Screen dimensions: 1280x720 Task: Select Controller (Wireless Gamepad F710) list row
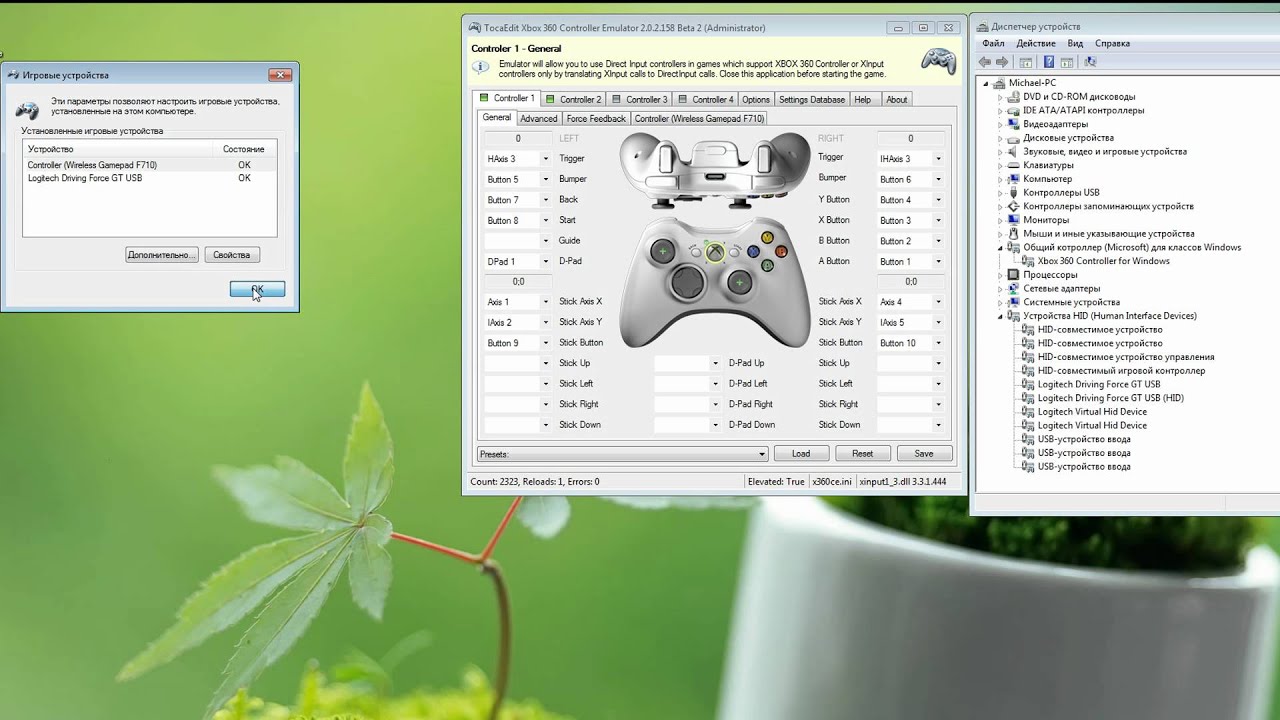pos(150,165)
